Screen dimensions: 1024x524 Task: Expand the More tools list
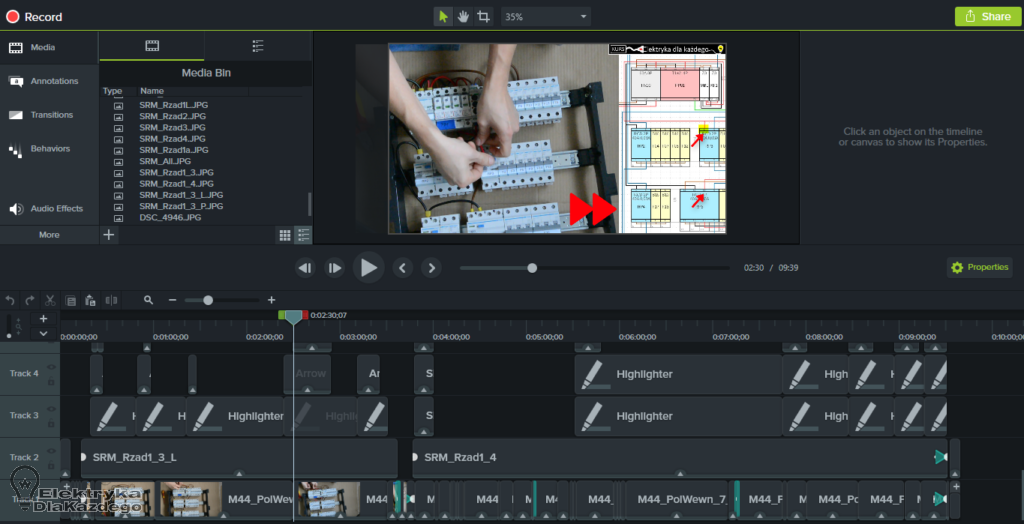click(49, 235)
